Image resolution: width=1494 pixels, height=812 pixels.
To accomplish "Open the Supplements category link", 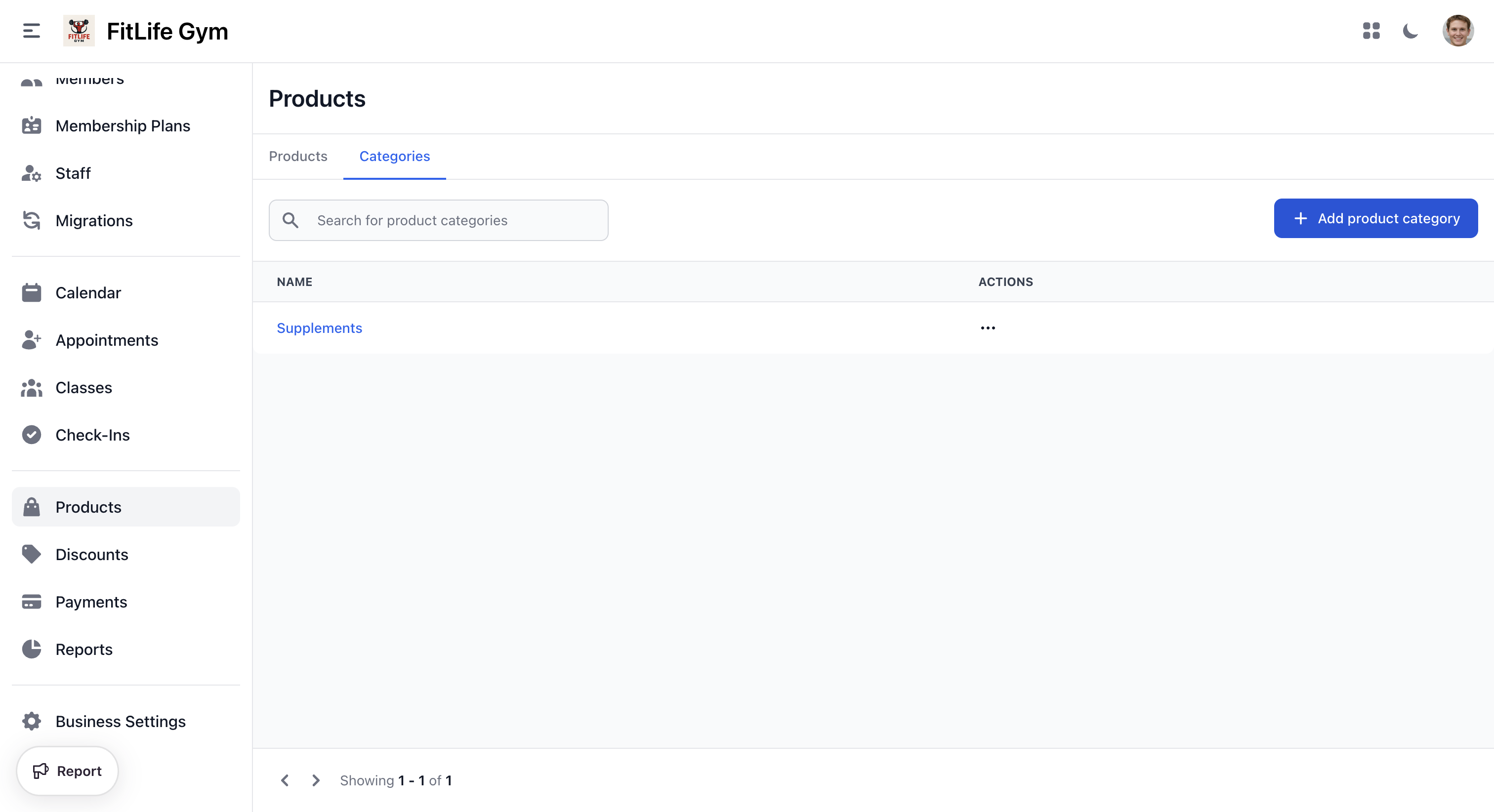I will [x=319, y=327].
